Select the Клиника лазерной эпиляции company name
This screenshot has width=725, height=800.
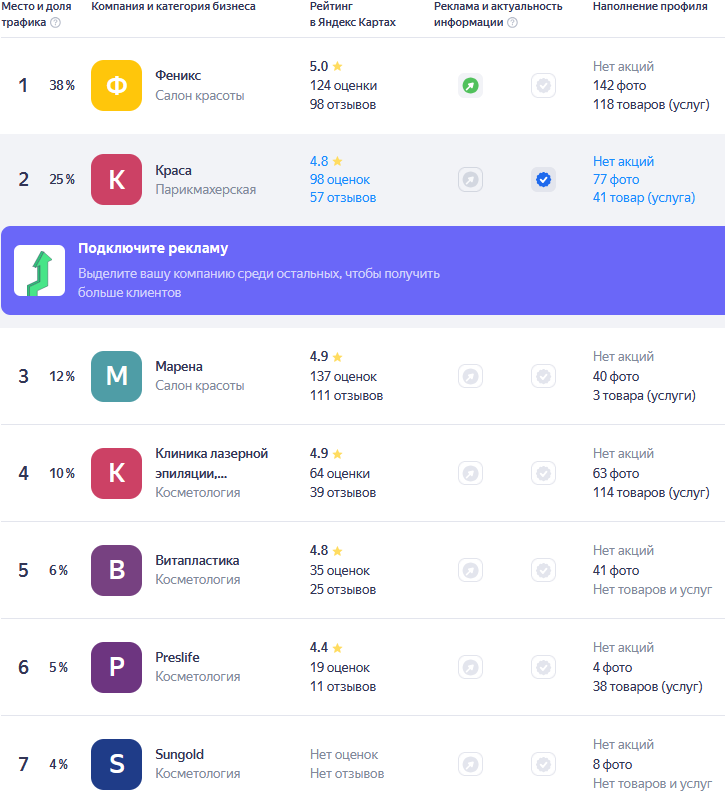pos(211,463)
